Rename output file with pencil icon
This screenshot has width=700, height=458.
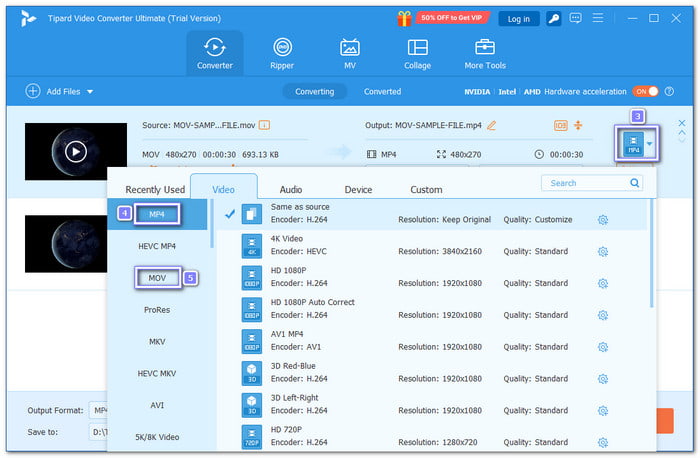point(491,125)
